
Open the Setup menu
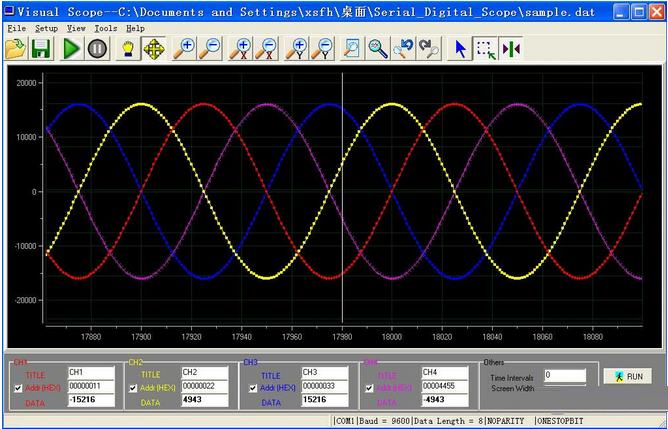point(46,28)
